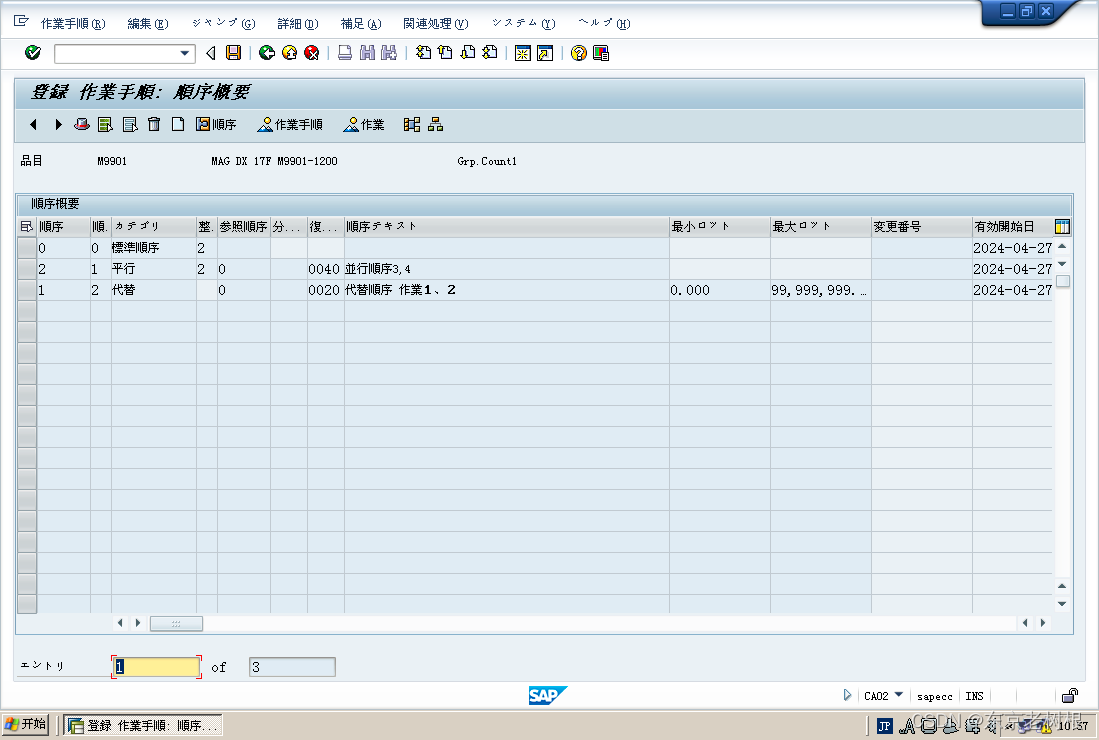Click the Create new sequence (blank page) icon

pyautogui.click(x=177, y=124)
